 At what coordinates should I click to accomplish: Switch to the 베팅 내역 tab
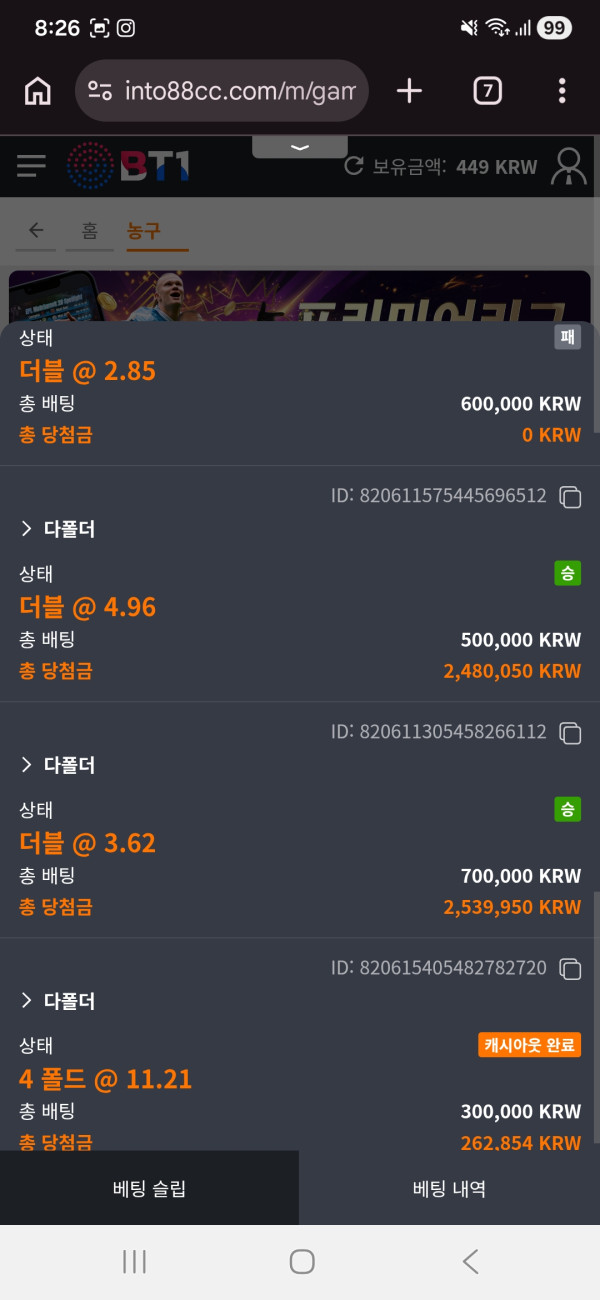click(x=449, y=1188)
